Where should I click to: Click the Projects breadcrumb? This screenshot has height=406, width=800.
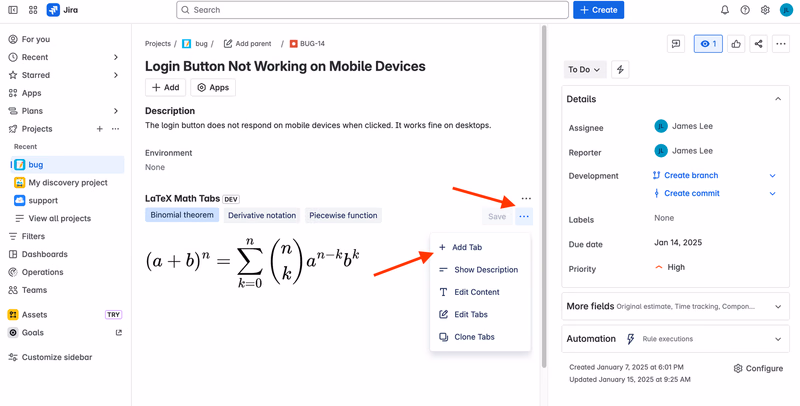(158, 44)
